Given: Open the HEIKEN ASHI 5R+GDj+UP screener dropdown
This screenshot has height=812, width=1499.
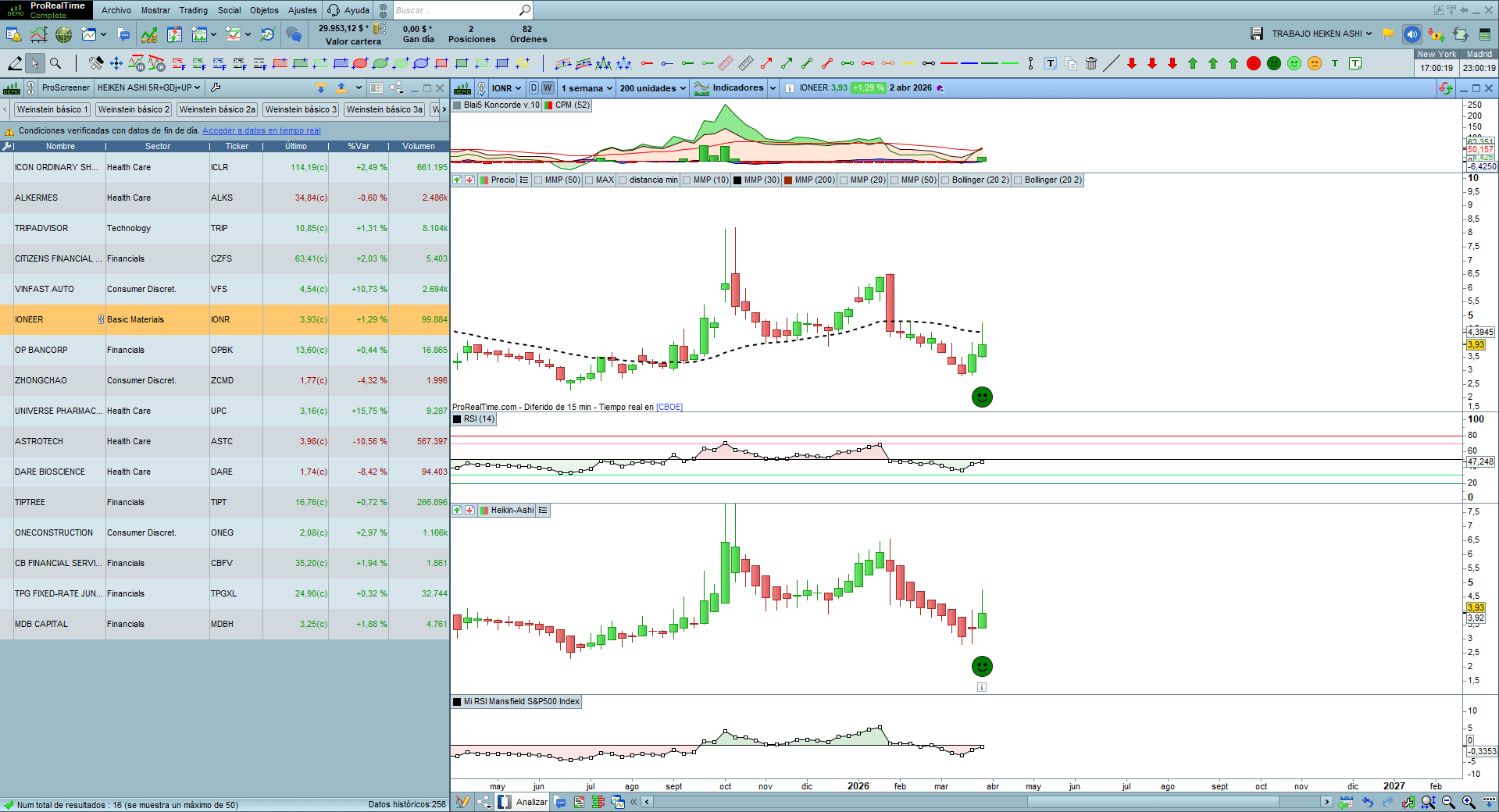Looking at the screenshot, I should 148,87.
